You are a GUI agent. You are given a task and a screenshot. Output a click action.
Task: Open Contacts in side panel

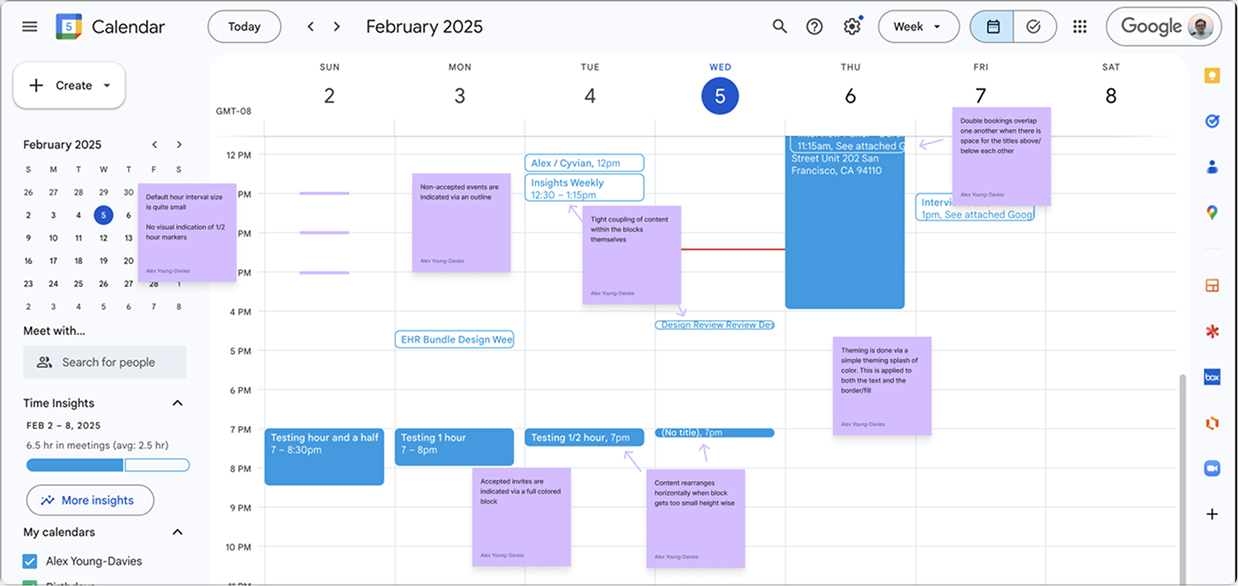pos(1212,167)
